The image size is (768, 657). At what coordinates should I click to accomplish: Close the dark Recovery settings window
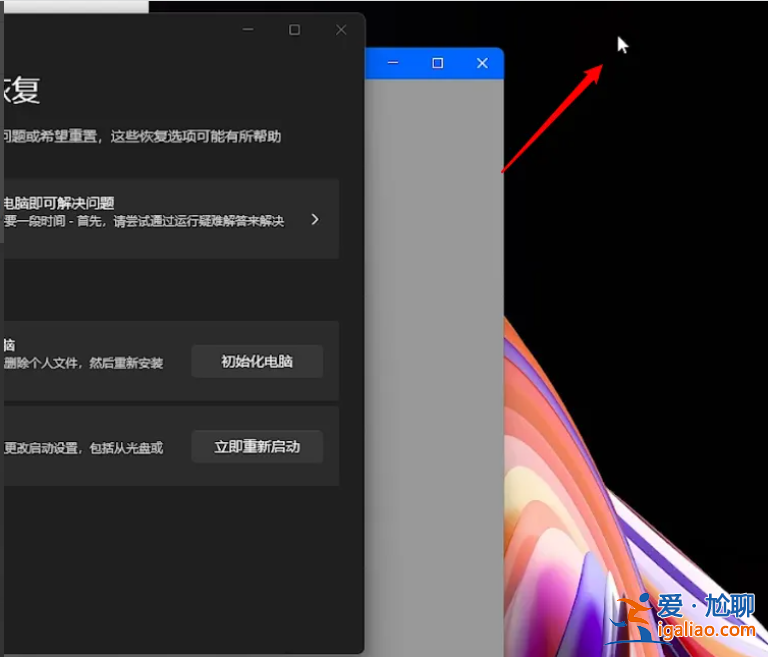coord(341,30)
